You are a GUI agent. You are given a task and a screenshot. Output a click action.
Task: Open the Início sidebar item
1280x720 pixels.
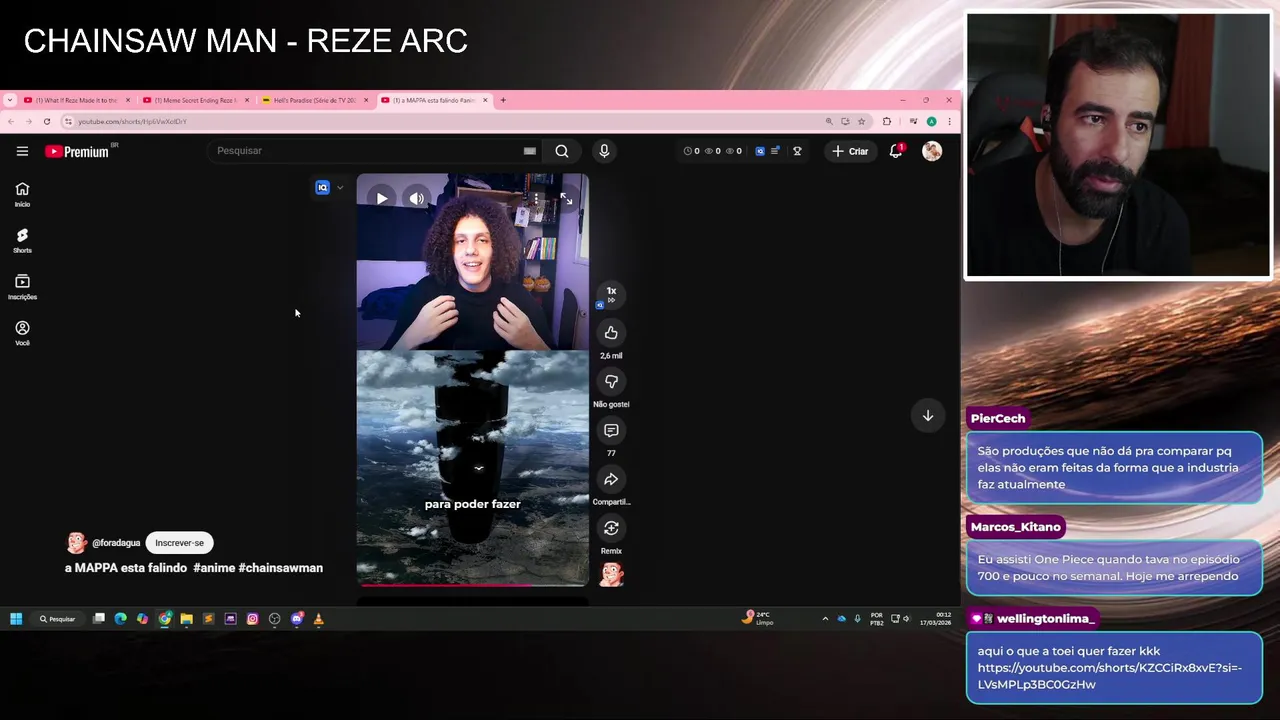pyautogui.click(x=22, y=195)
